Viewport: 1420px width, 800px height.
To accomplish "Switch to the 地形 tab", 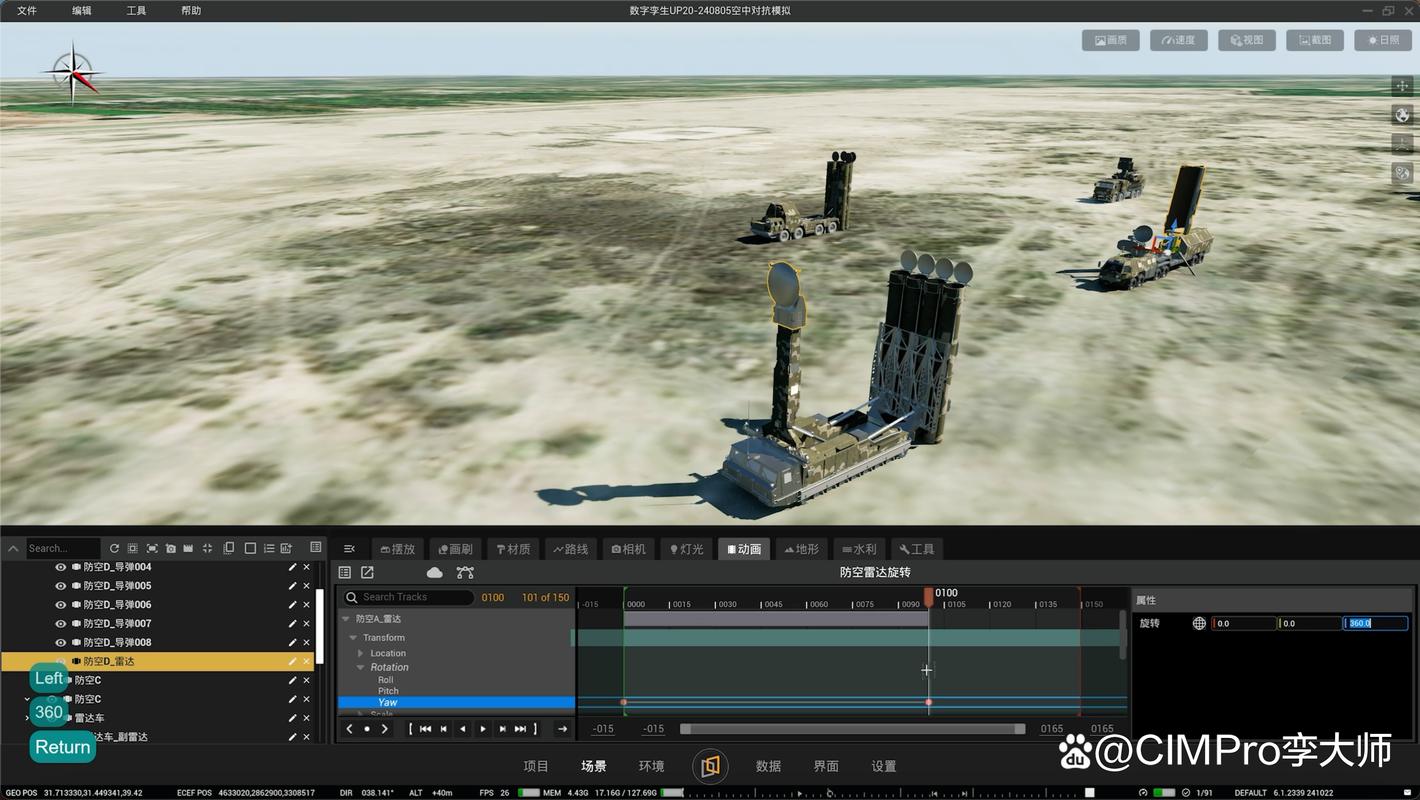I will tap(802, 549).
